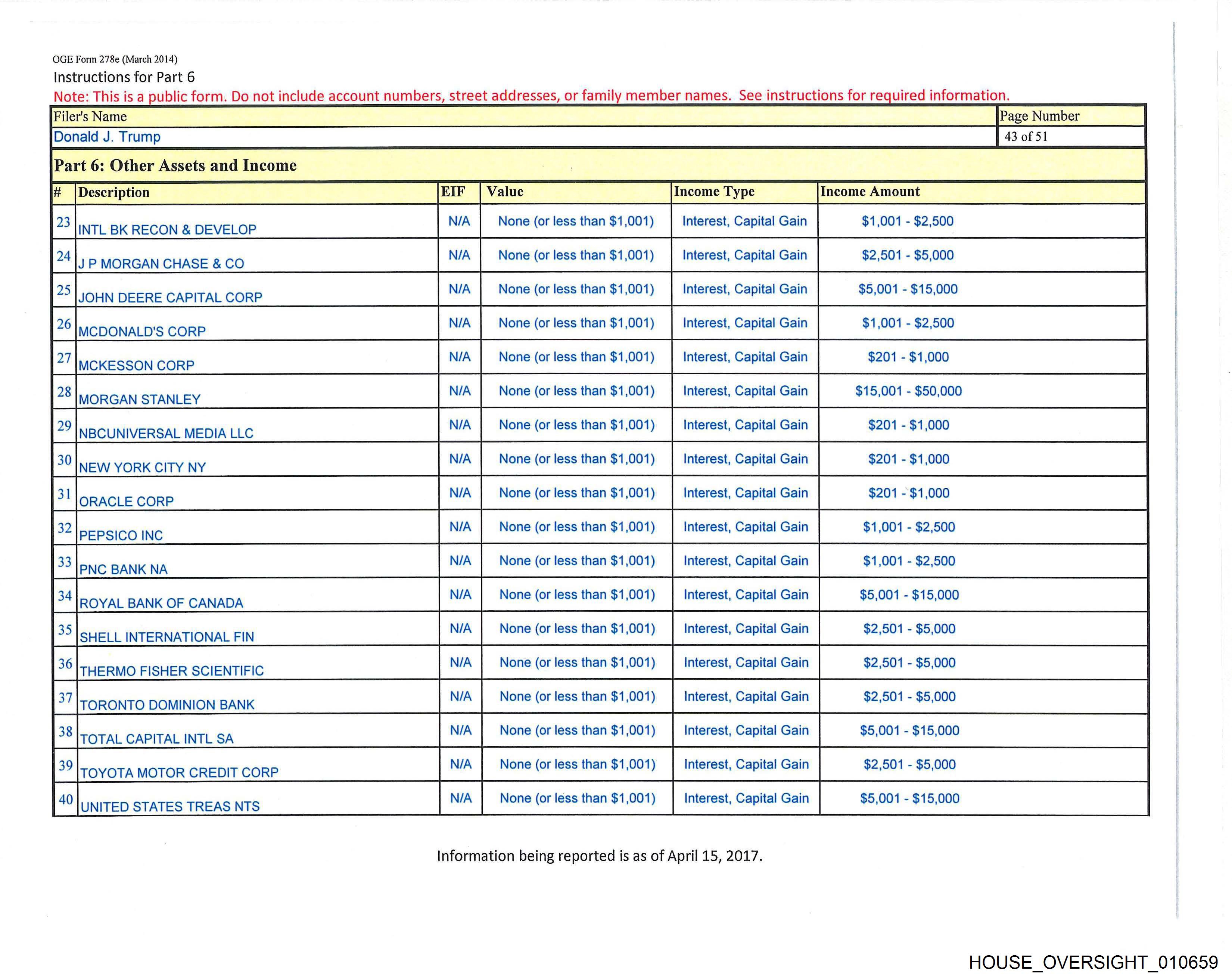Select ROYAL BANK OF CANADA entry

click(161, 603)
